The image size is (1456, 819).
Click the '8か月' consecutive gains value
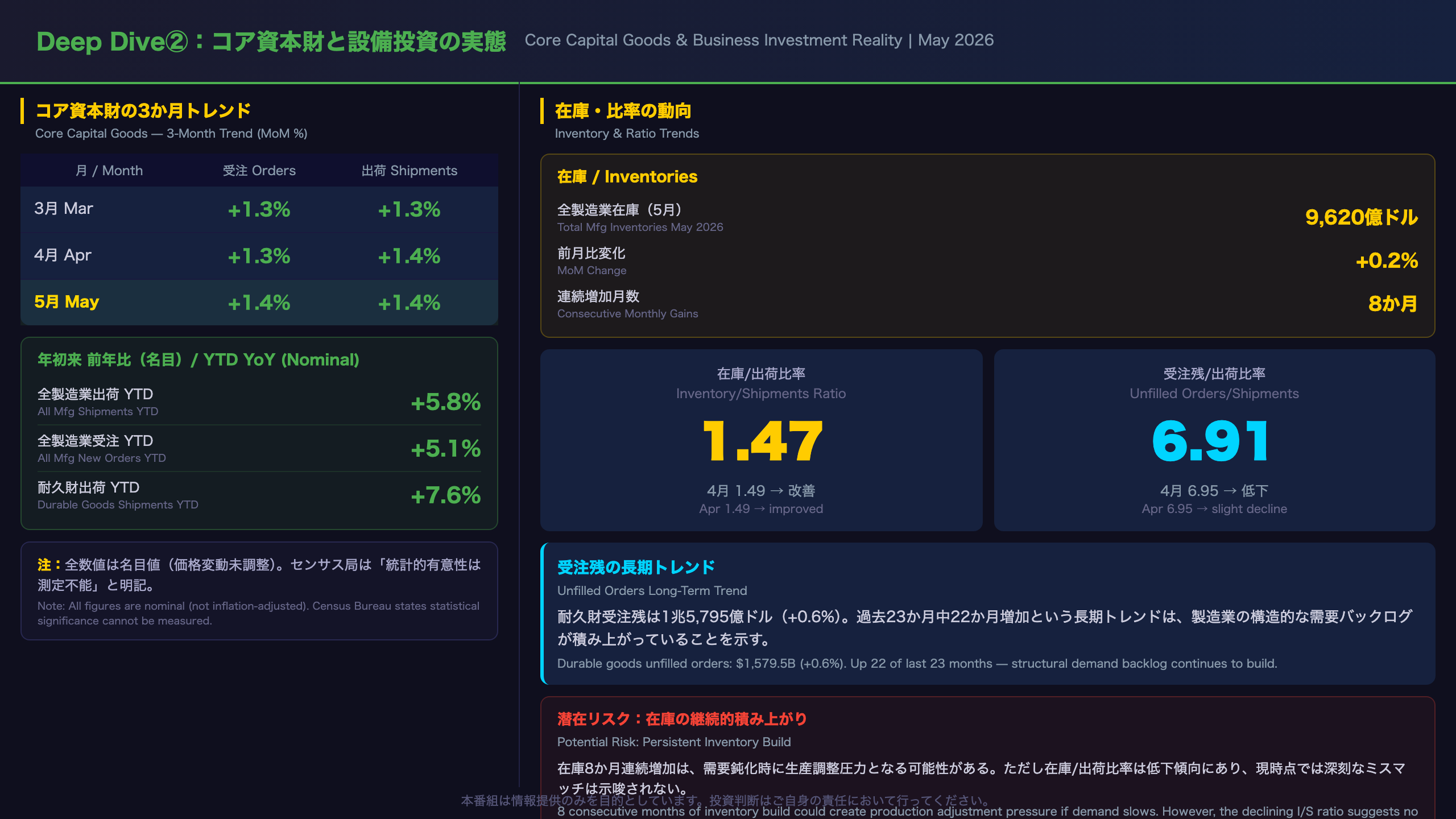(x=1393, y=303)
